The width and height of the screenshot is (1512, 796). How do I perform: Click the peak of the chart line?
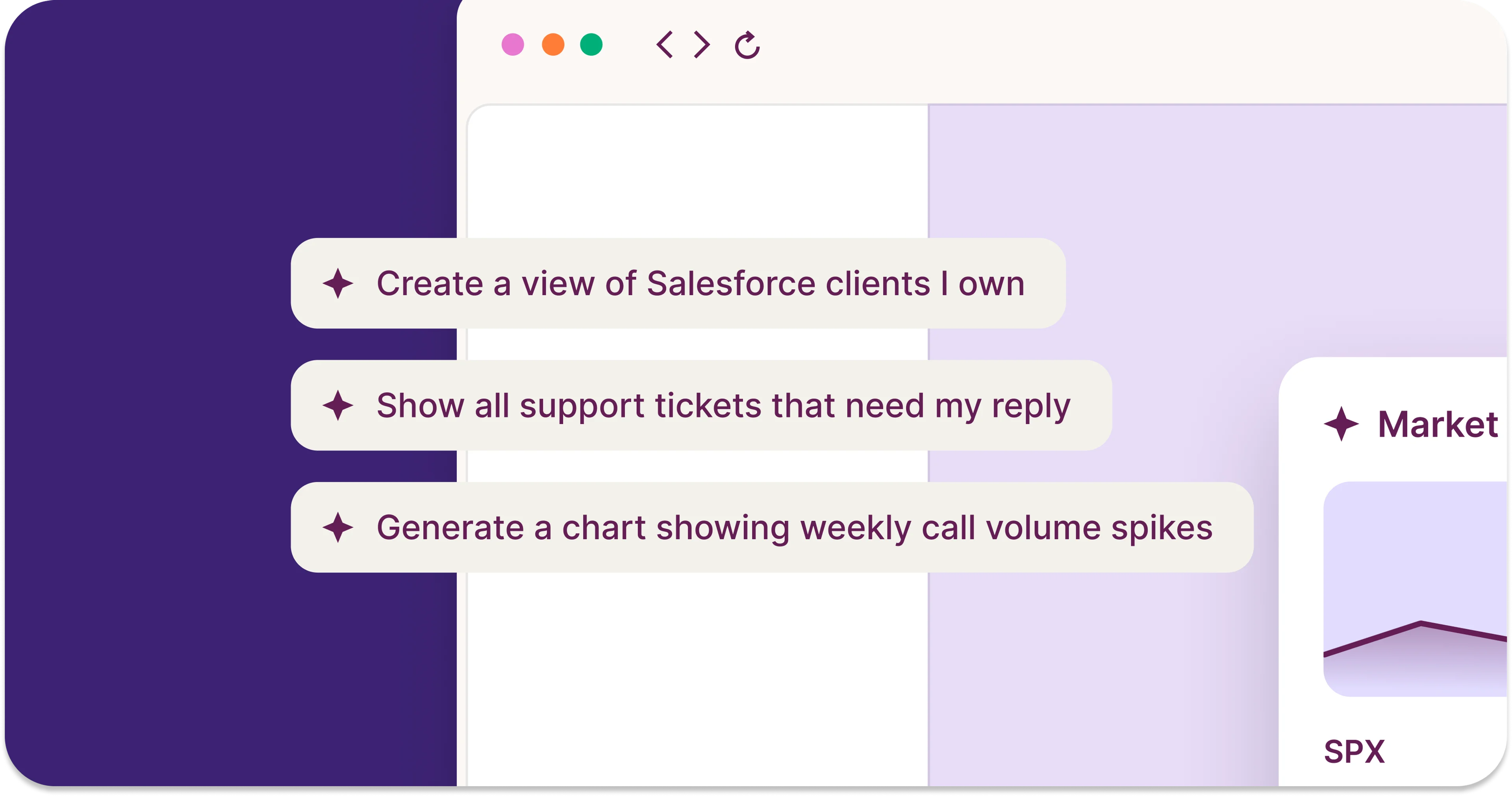[x=1421, y=624]
